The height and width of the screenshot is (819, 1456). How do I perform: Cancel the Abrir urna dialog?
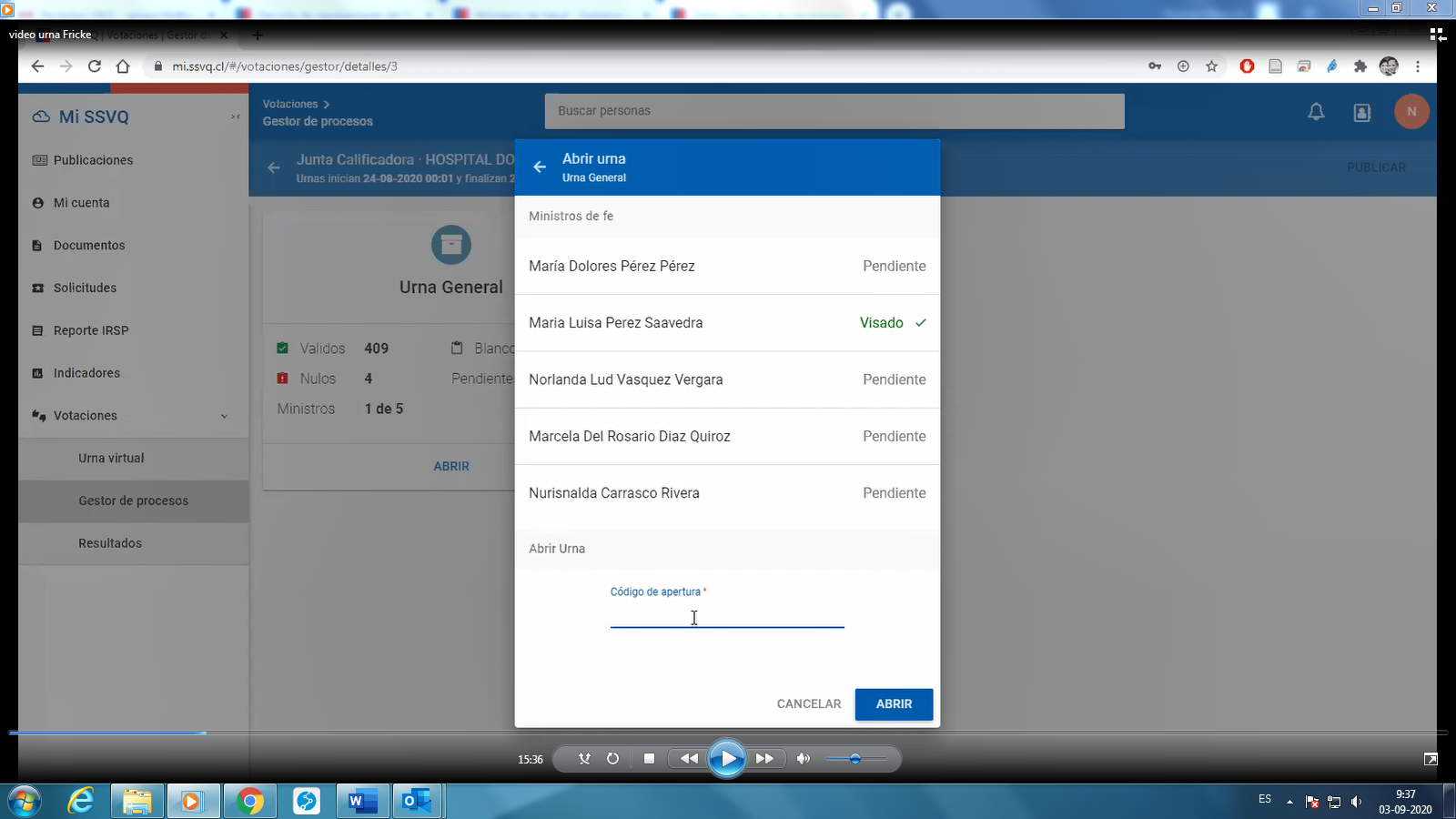tap(809, 704)
